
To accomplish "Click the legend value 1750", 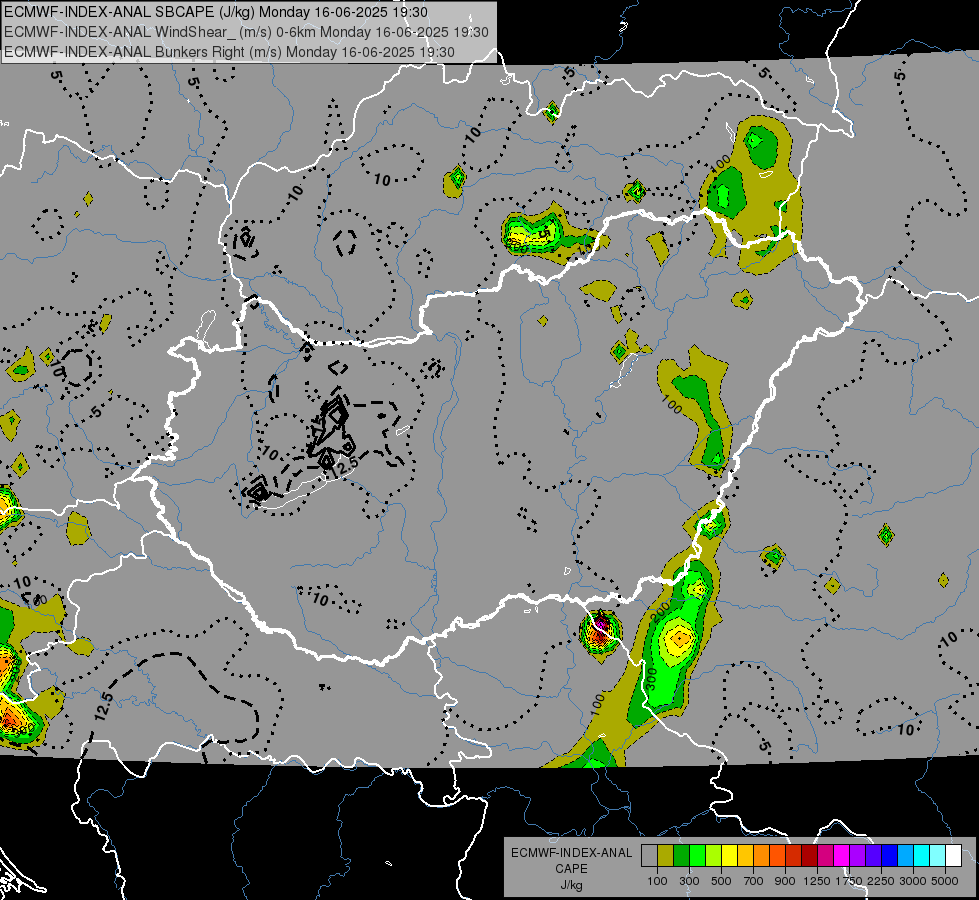I will click(849, 881).
